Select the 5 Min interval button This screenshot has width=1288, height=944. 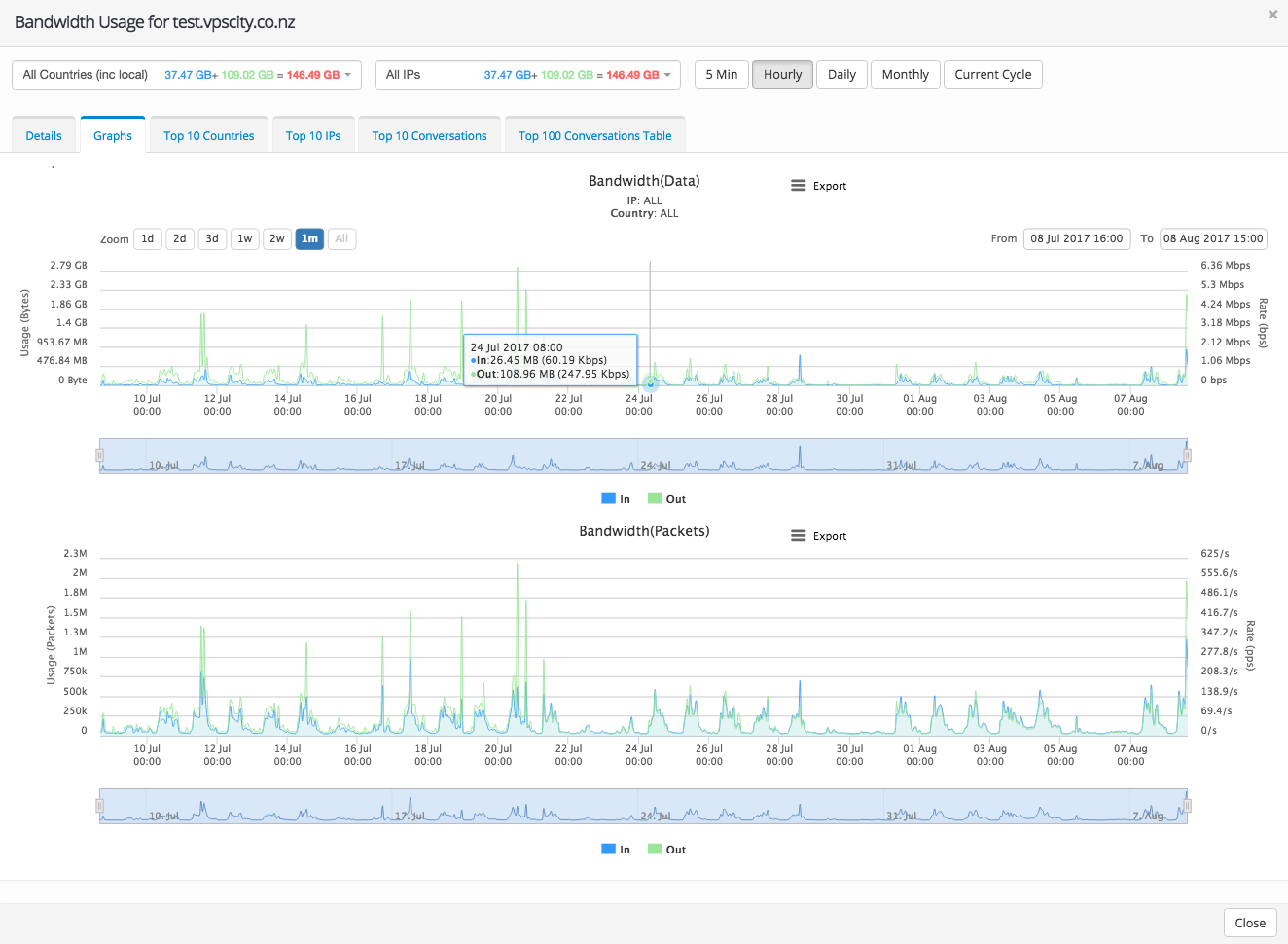tap(721, 75)
